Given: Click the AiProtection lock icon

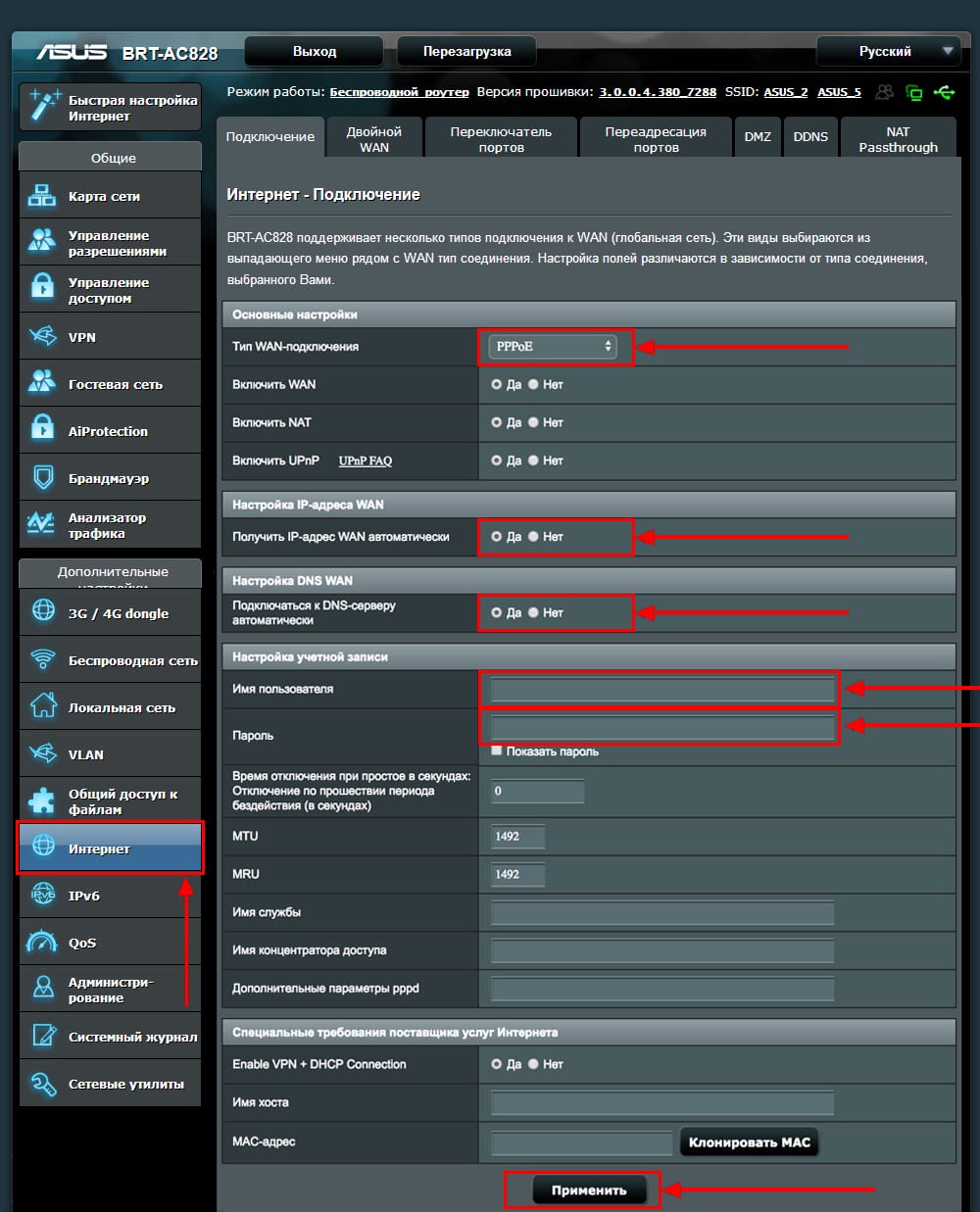Looking at the screenshot, I should tap(42, 430).
